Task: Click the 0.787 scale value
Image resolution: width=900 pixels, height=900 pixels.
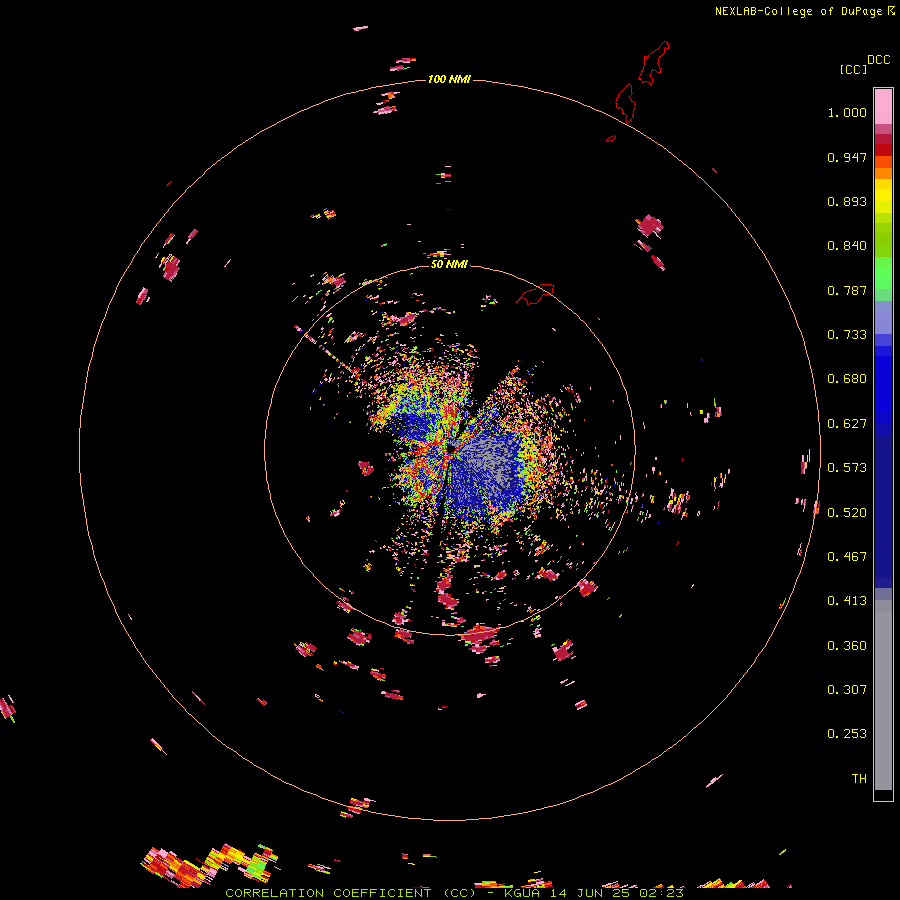Action: point(847,290)
